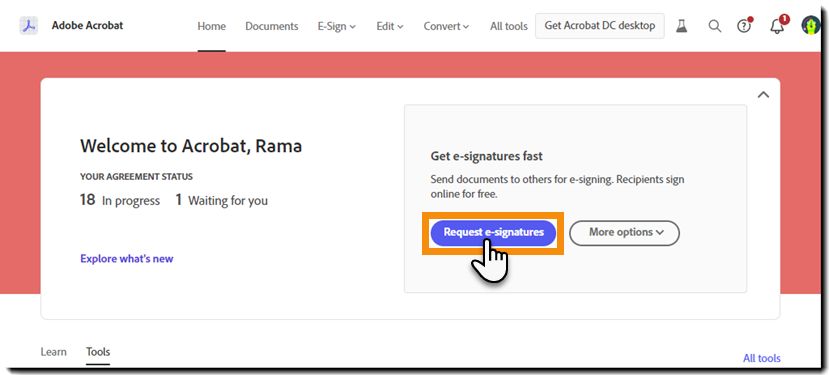Open All tools in top navigation
The width and height of the screenshot is (829, 375).
[x=509, y=26]
